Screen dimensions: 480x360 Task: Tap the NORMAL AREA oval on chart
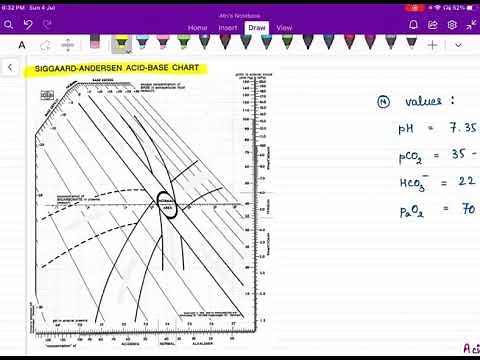click(x=167, y=205)
